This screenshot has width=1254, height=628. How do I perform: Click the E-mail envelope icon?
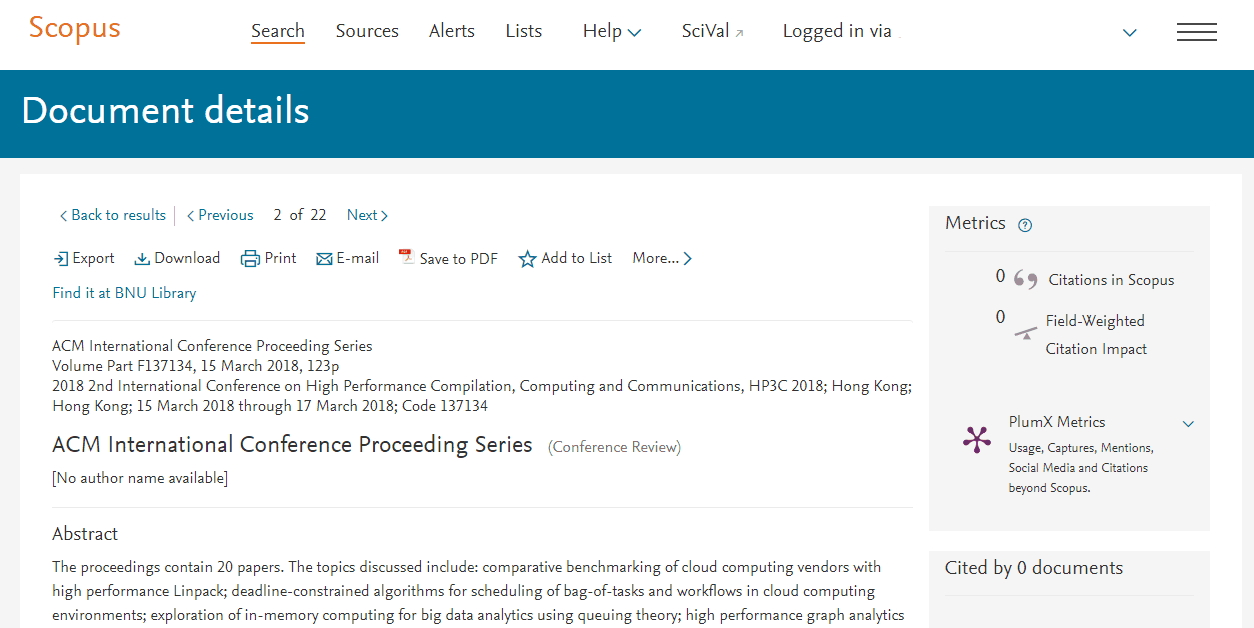[x=324, y=259]
